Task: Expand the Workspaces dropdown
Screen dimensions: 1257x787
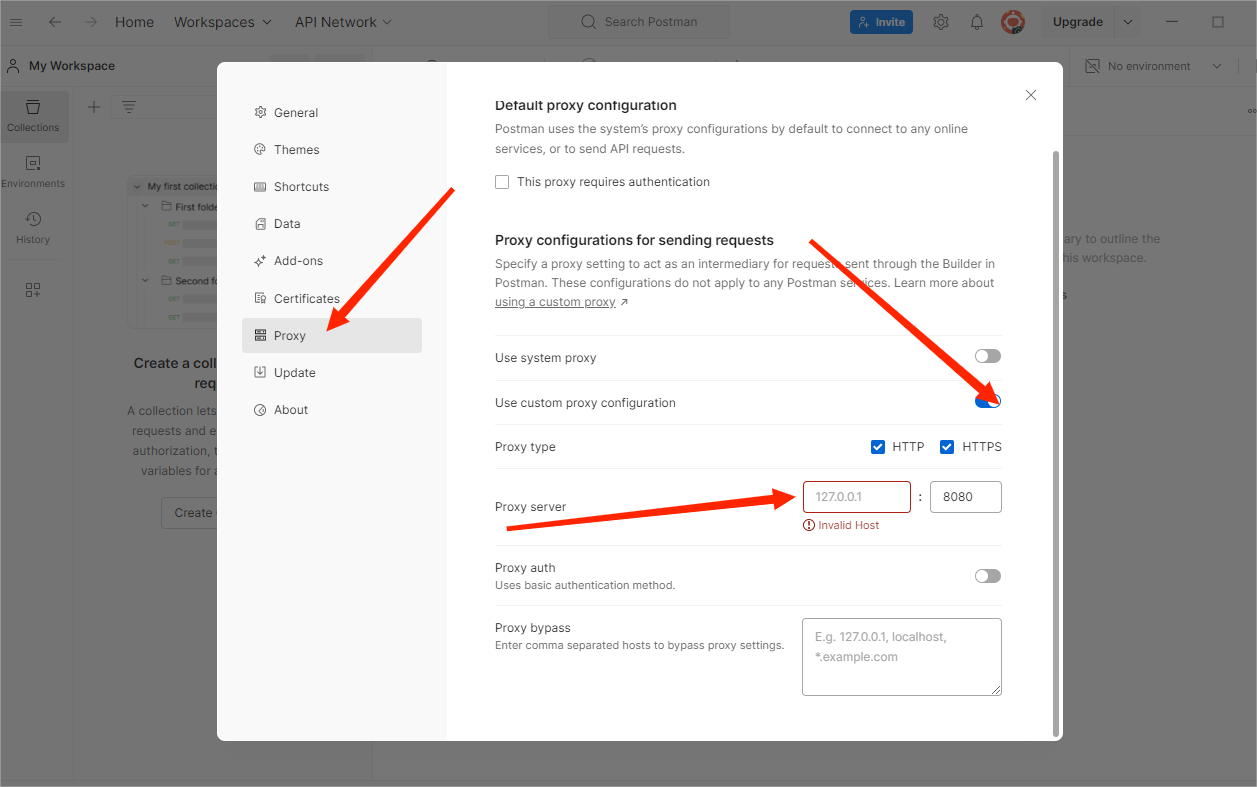Action: click(x=222, y=22)
